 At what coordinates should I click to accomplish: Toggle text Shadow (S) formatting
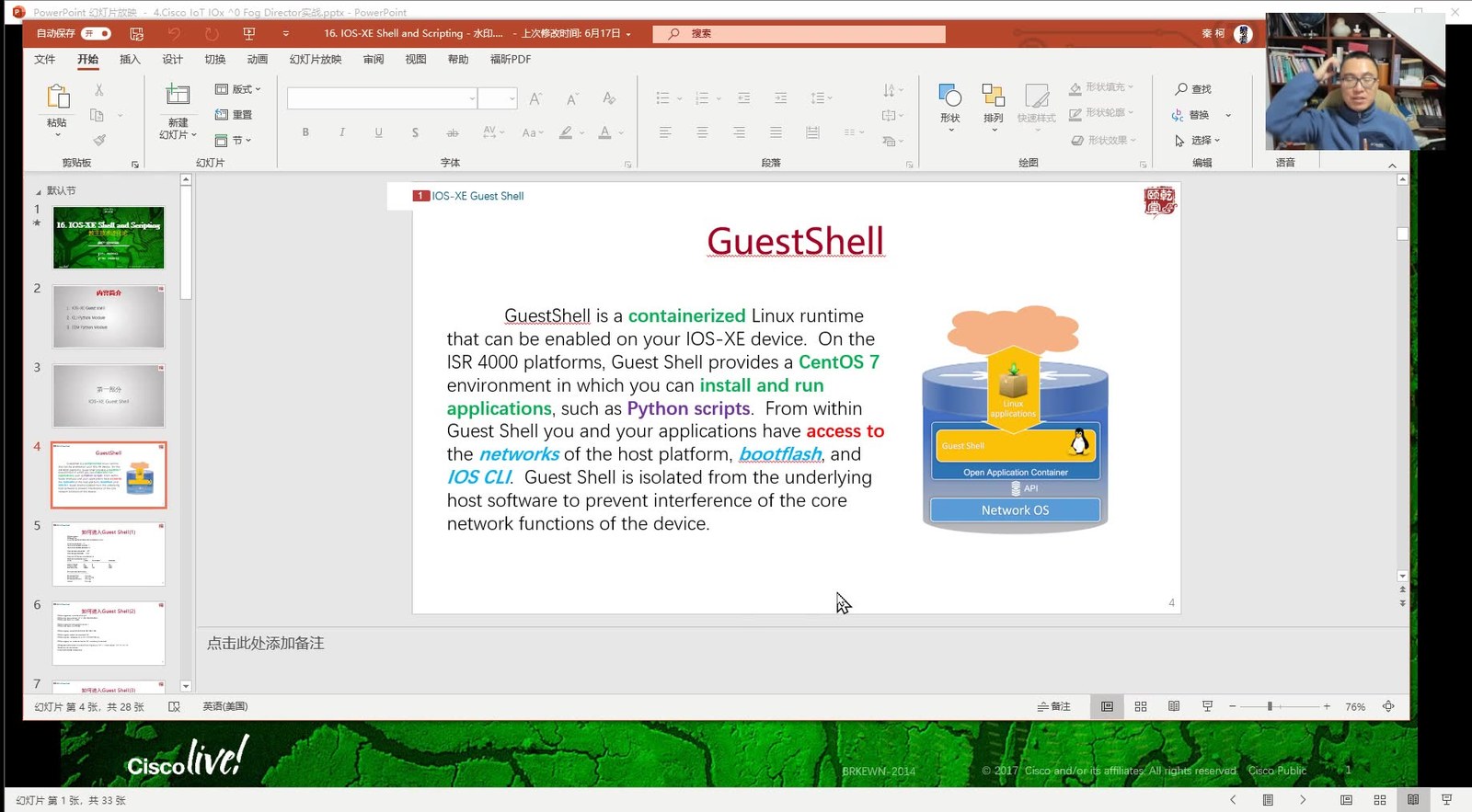point(416,132)
